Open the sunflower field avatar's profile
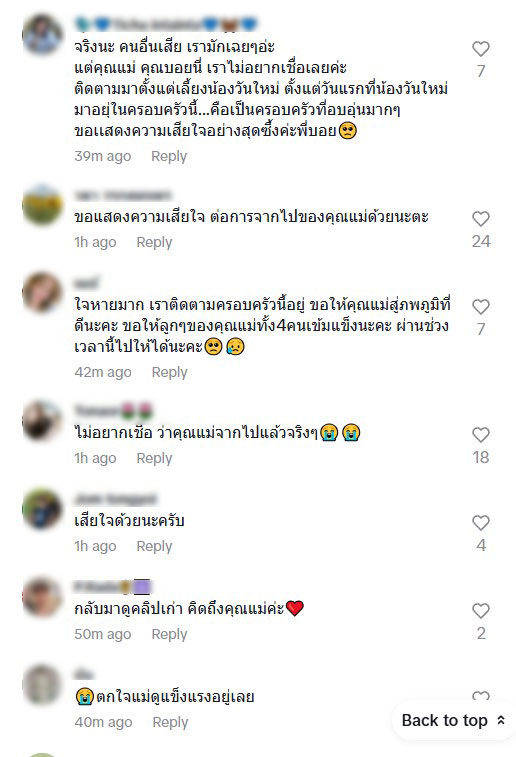This screenshot has width=516, height=757. tap(42, 205)
